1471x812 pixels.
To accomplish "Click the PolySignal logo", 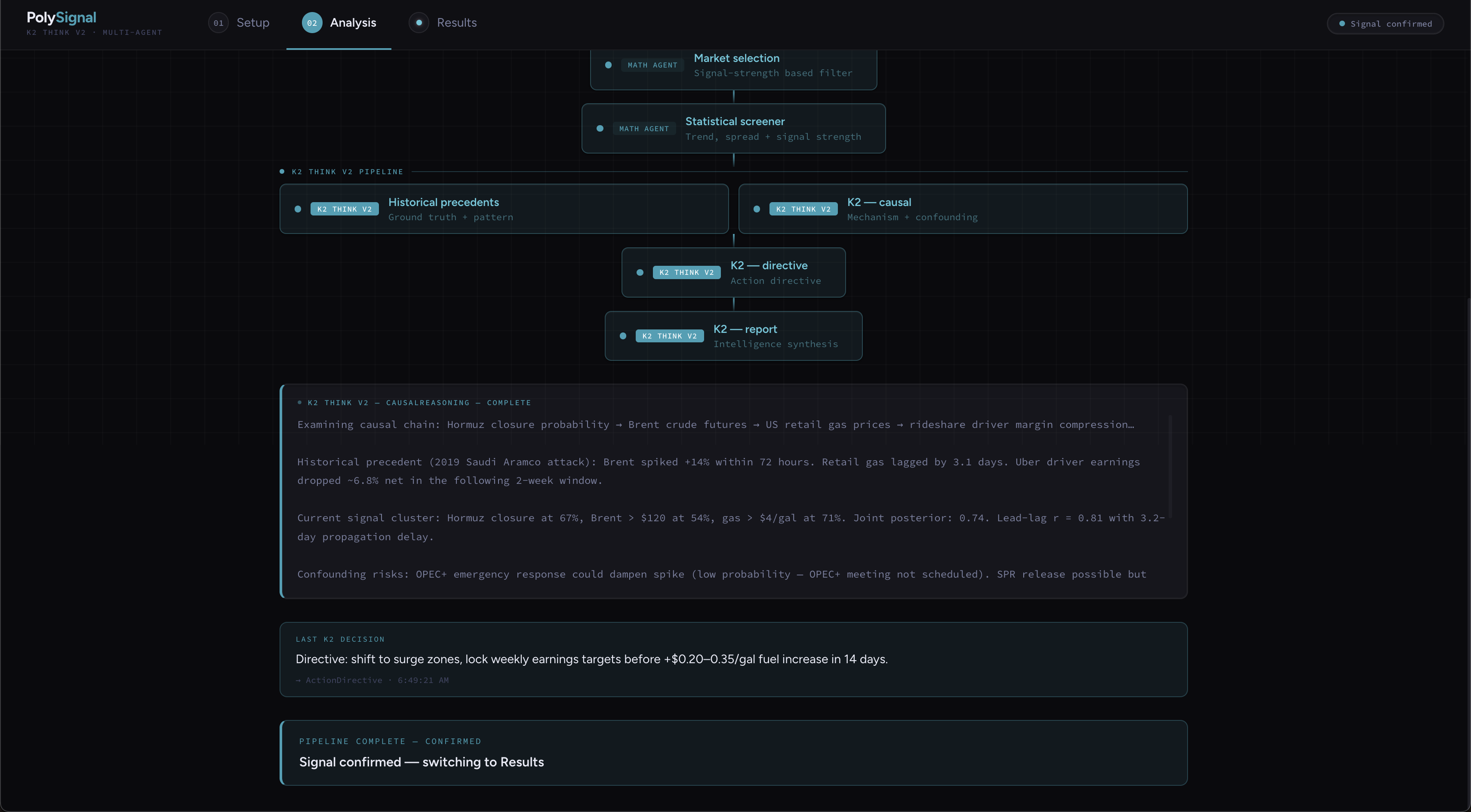I will pyautogui.click(x=61, y=18).
